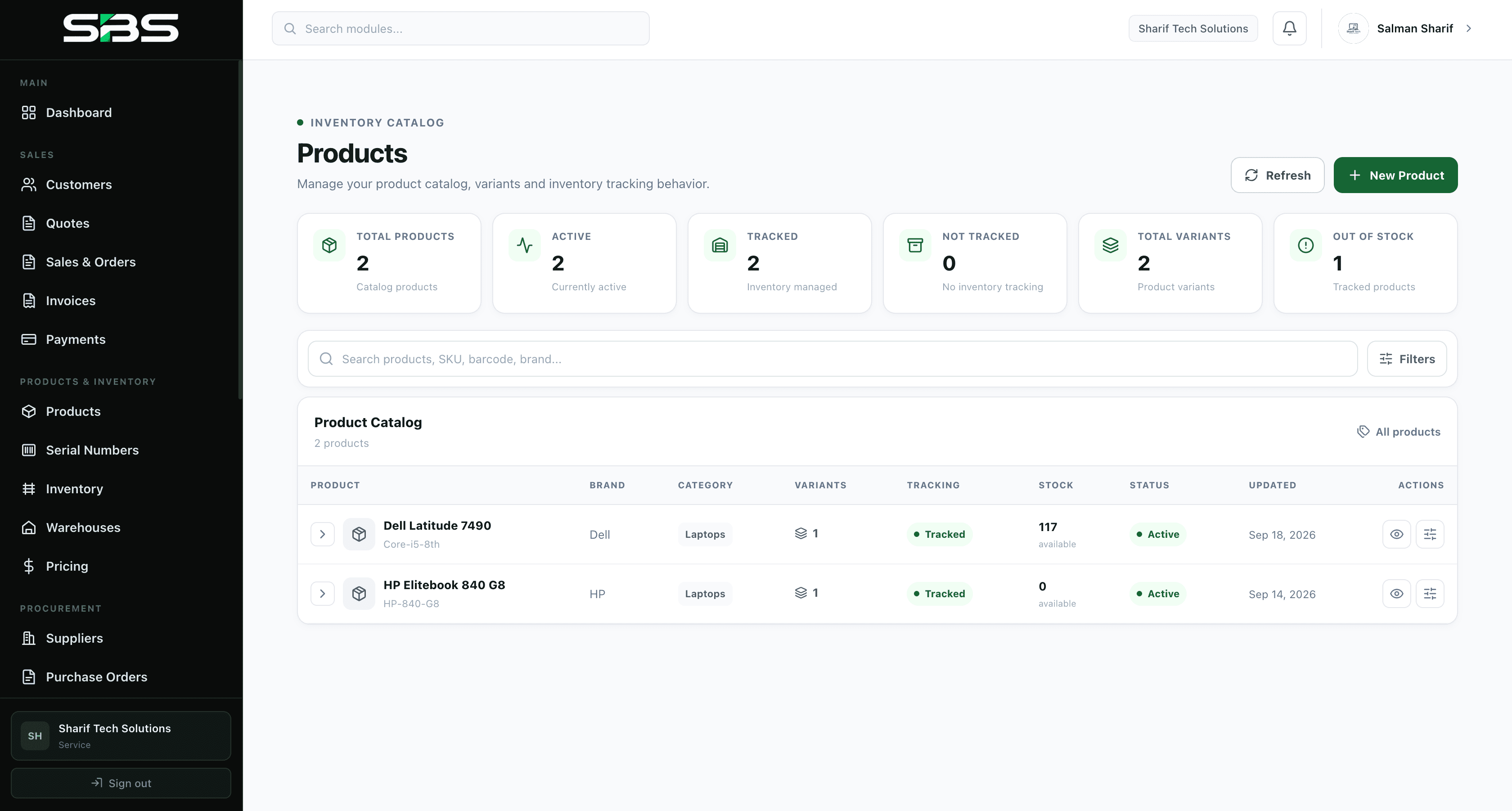Click the Total Products box icon
1512x811 pixels.
pyautogui.click(x=329, y=245)
